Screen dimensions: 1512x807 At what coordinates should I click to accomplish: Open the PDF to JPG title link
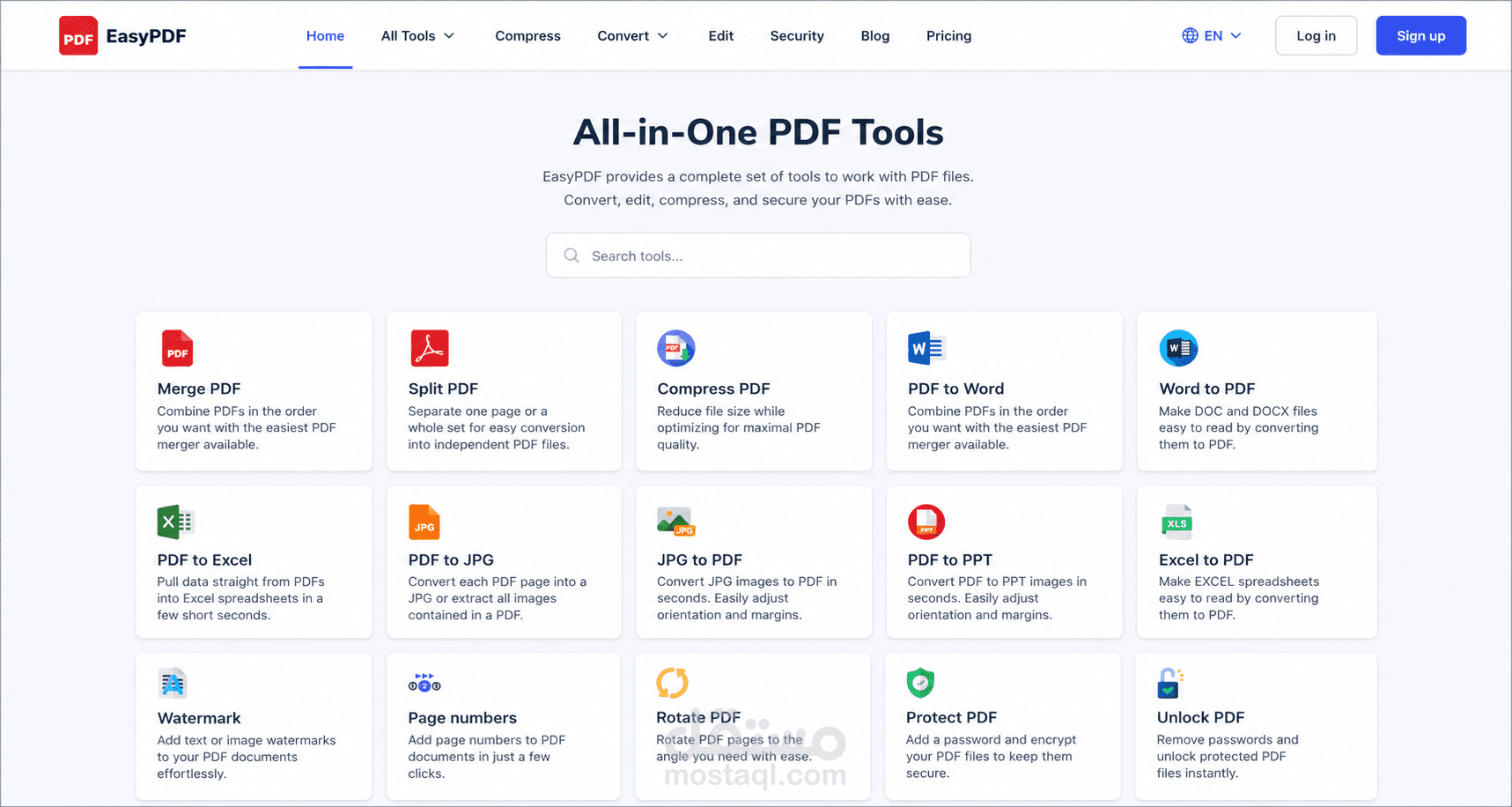(451, 559)
